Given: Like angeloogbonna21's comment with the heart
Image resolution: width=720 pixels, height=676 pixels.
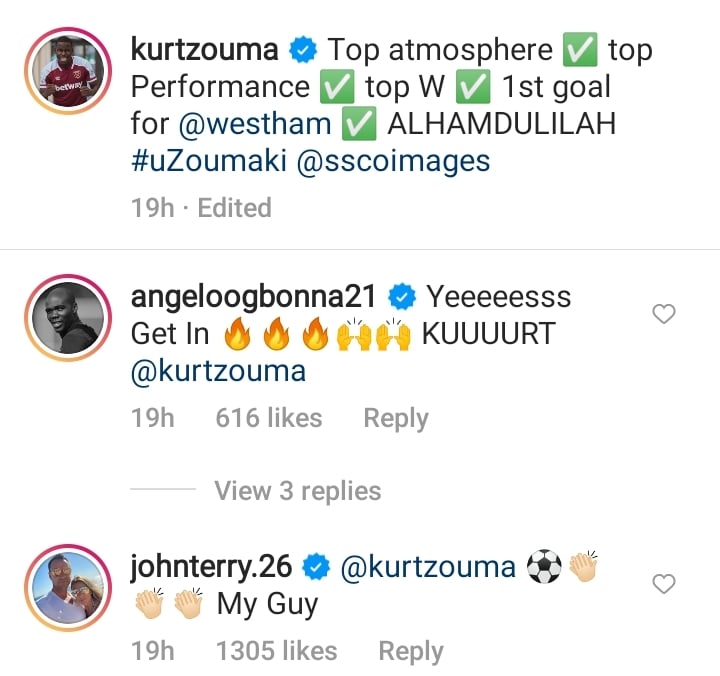Looking at the screenshot, I should point(664,314).
